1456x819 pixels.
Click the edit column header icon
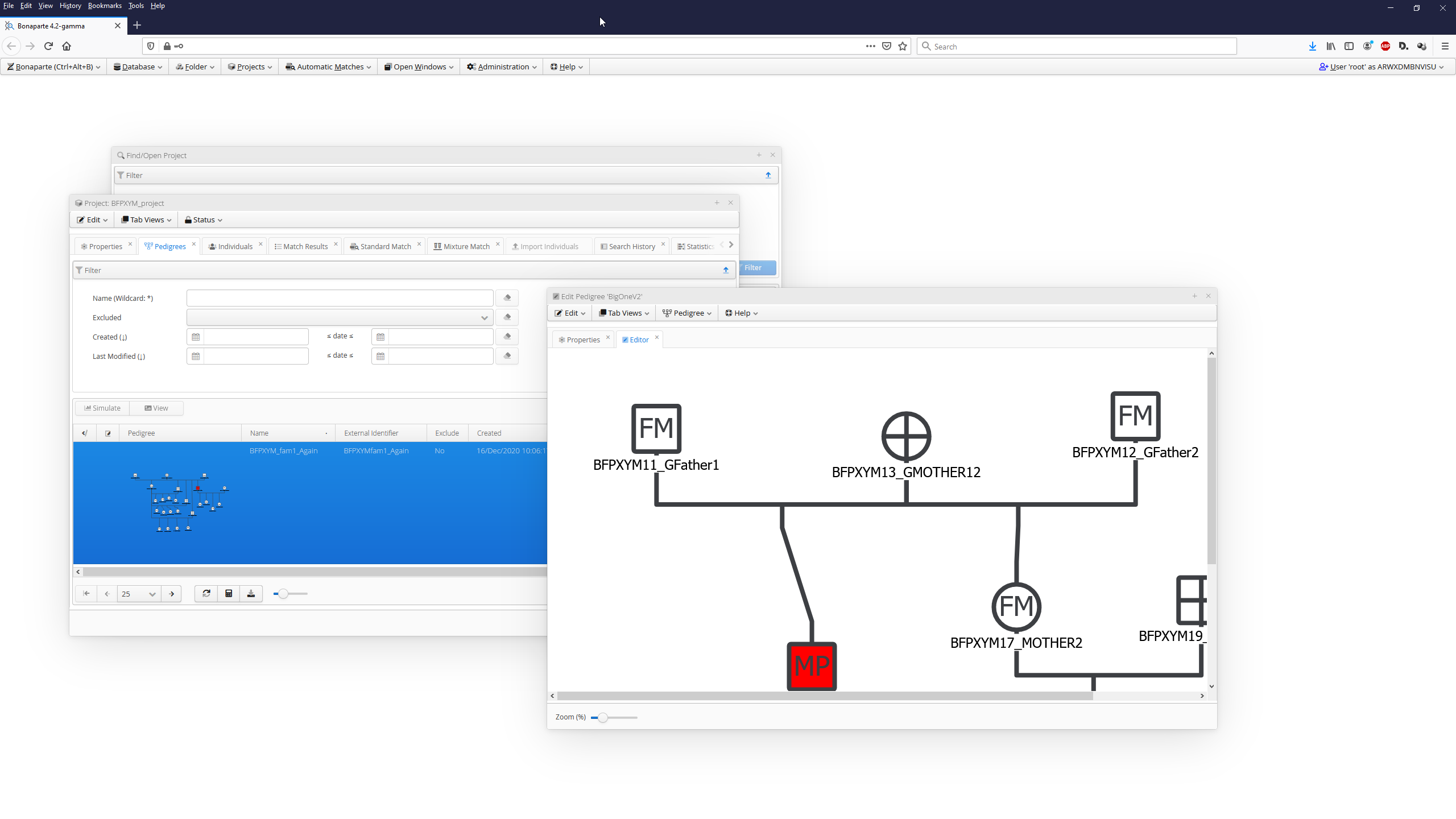[x=108, y=433]
